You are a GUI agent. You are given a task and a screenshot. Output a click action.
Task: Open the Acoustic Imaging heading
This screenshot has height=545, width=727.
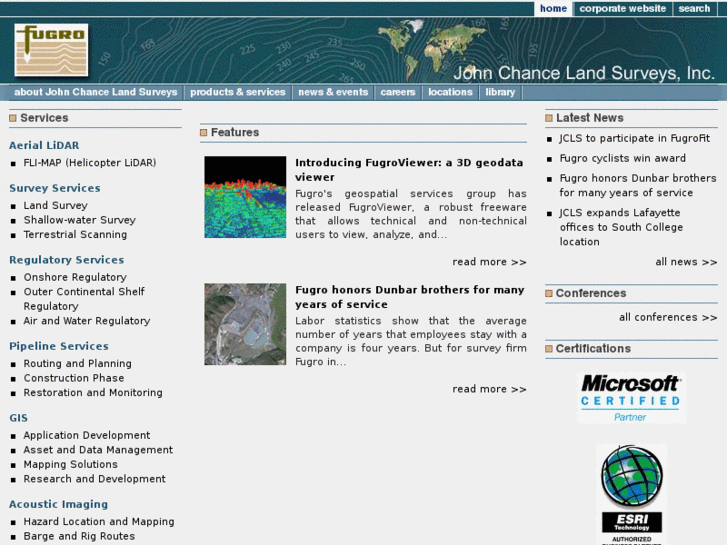pos(58,504)
